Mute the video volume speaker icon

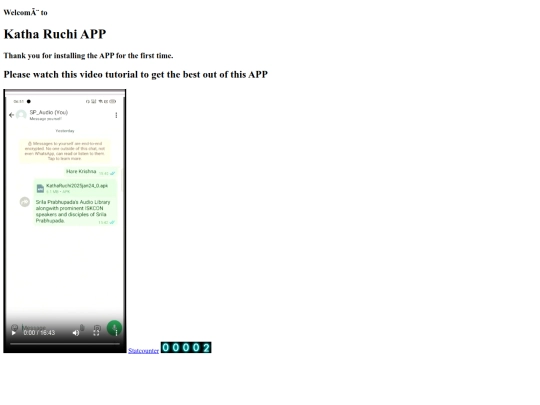coord(76,333)
